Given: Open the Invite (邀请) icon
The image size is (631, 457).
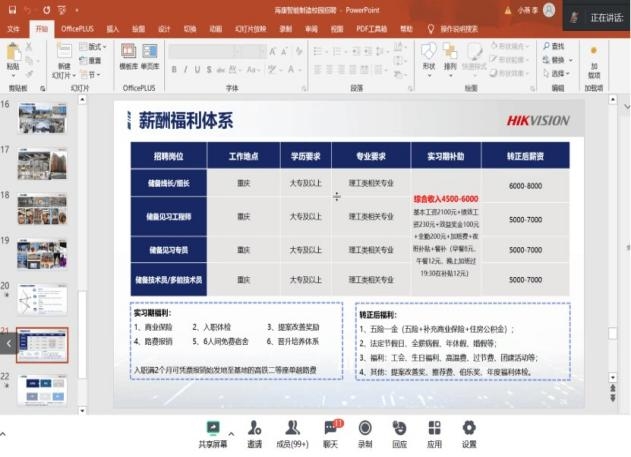Looking at the screenshot, I should coord(254,428).
